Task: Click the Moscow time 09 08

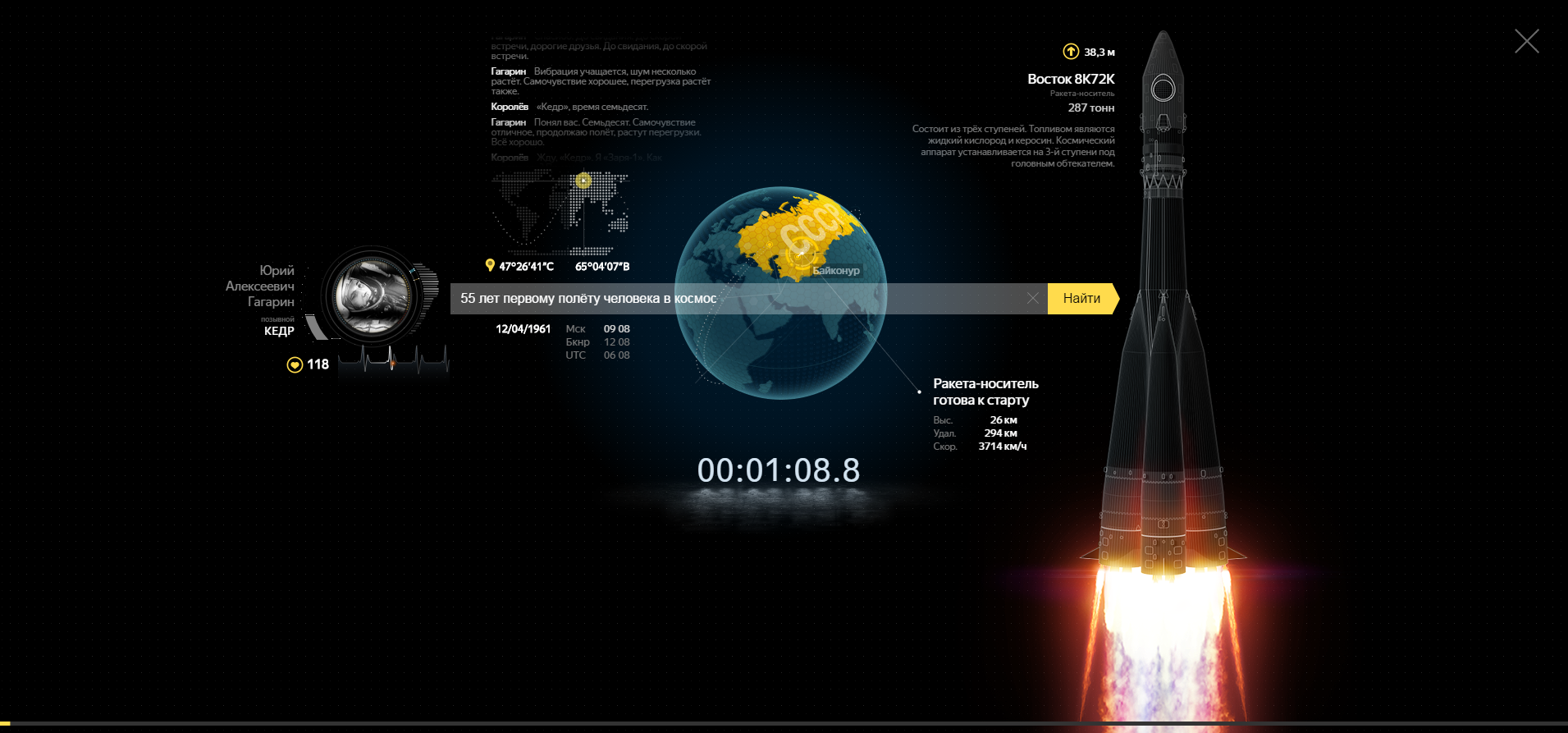Action: click(x=617, y=329)
